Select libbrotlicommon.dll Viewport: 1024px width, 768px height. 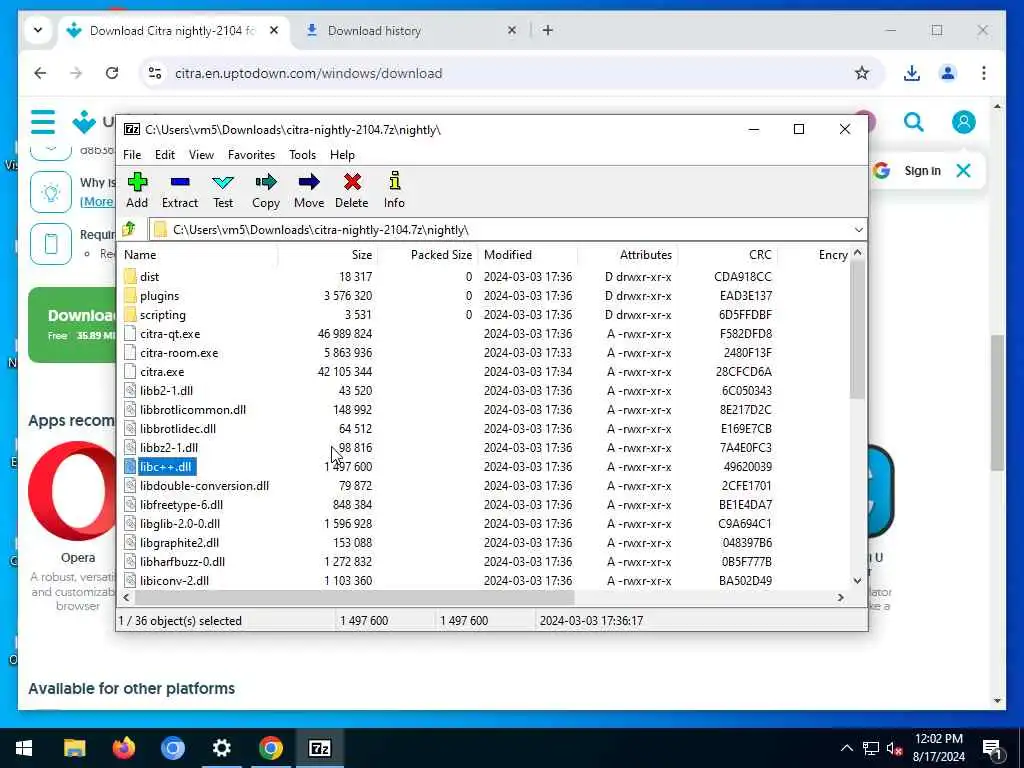[193, 409]
